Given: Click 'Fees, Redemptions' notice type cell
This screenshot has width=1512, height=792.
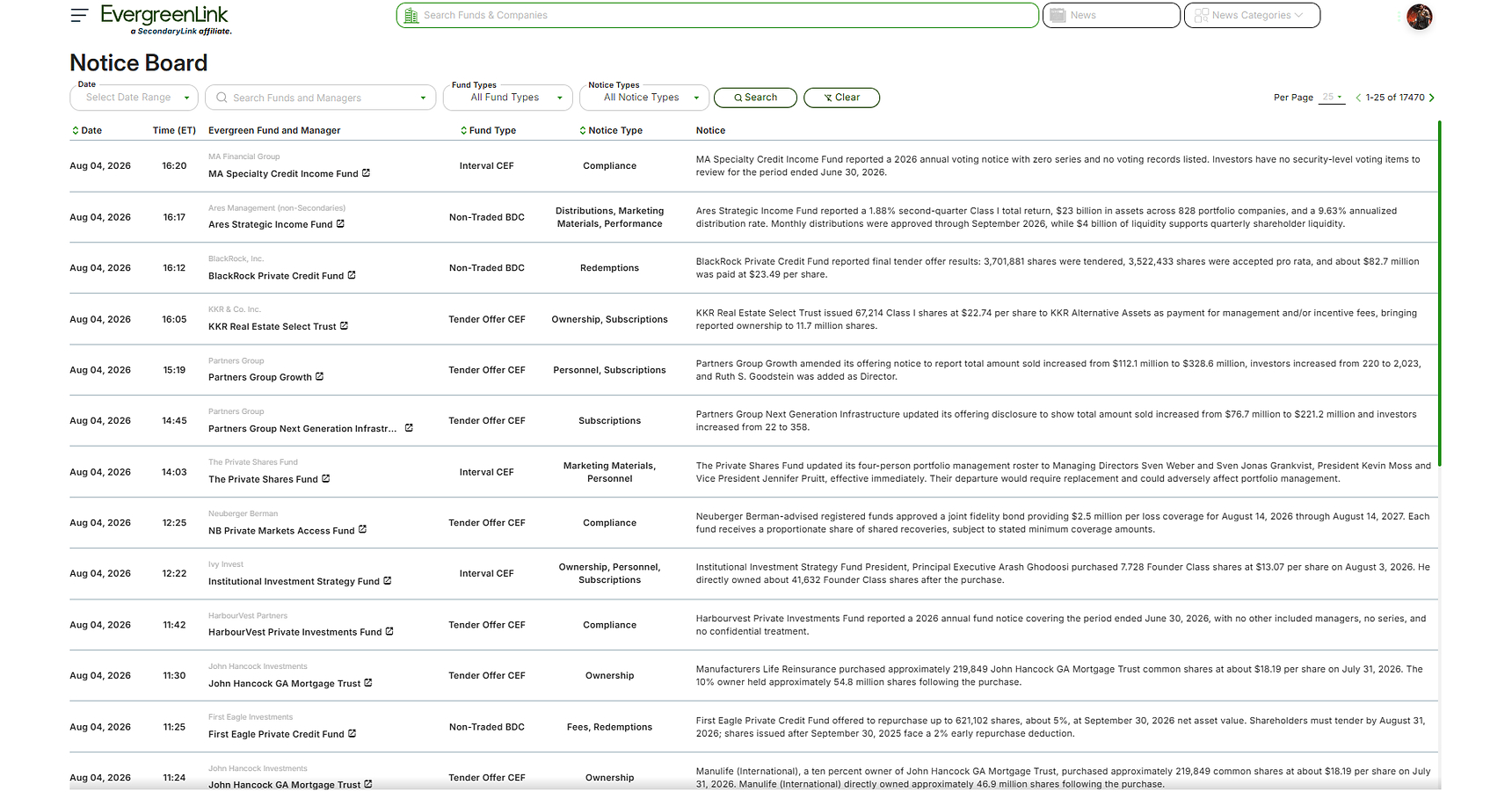Looking at the screenshot, I should pyautogui.click(x=610, y=727).
